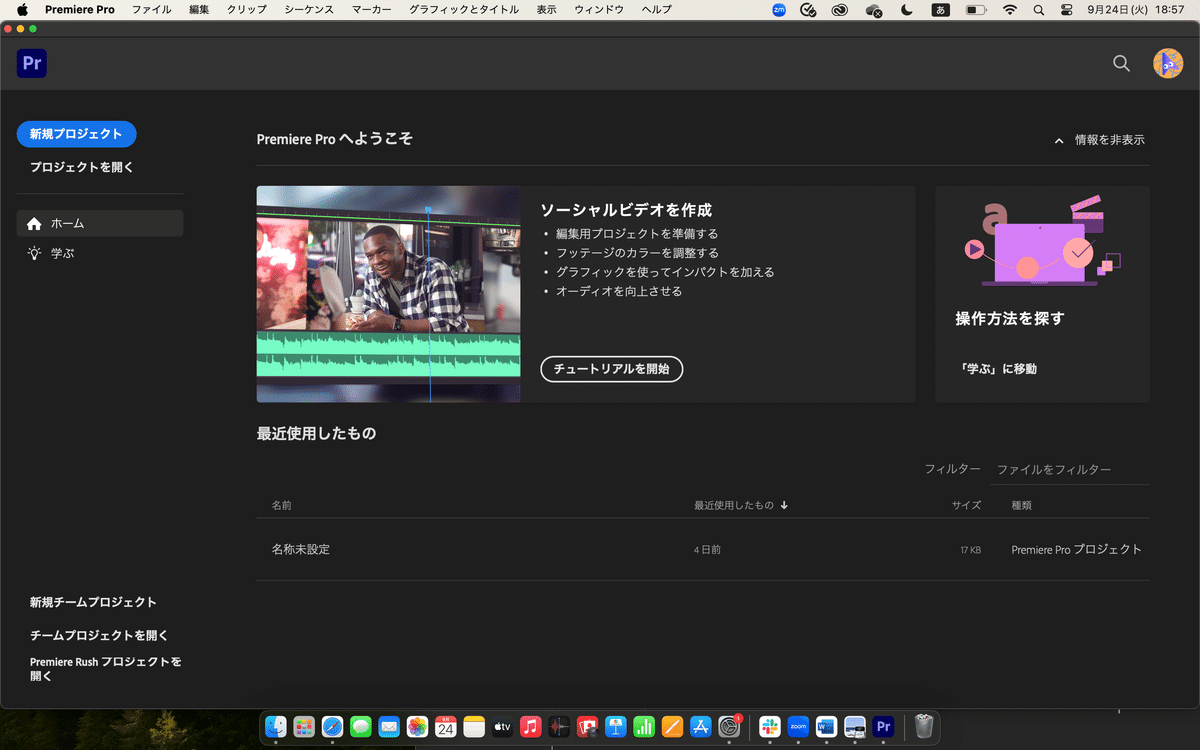Click the 新規プロジェクト button

coord(77,134)
